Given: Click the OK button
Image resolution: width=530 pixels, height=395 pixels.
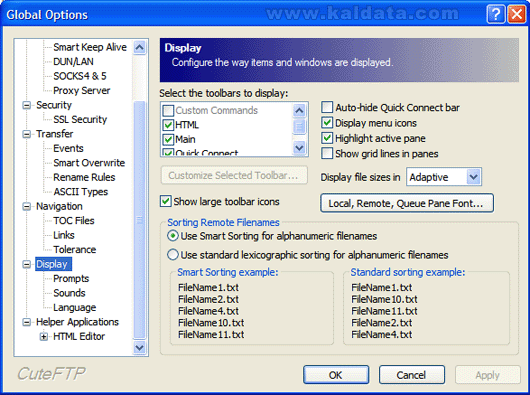Looking at the screenshot, I should [336, 375].
